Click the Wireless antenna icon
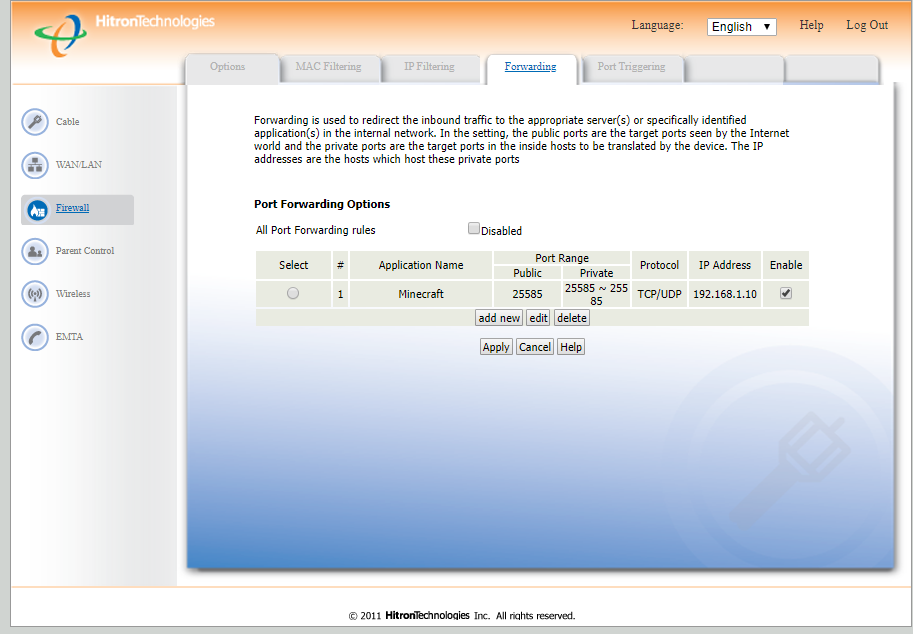Screen dimensions: 913x634 pyautogui.click(x=35, y=294)
